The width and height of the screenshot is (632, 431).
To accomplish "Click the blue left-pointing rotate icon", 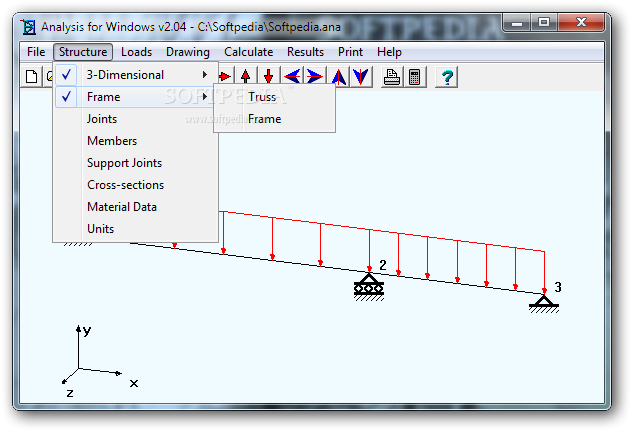I will tap(292, 76).
